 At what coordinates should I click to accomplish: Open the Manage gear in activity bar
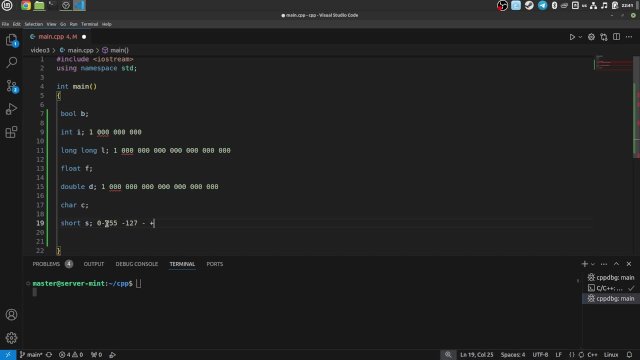11,338
